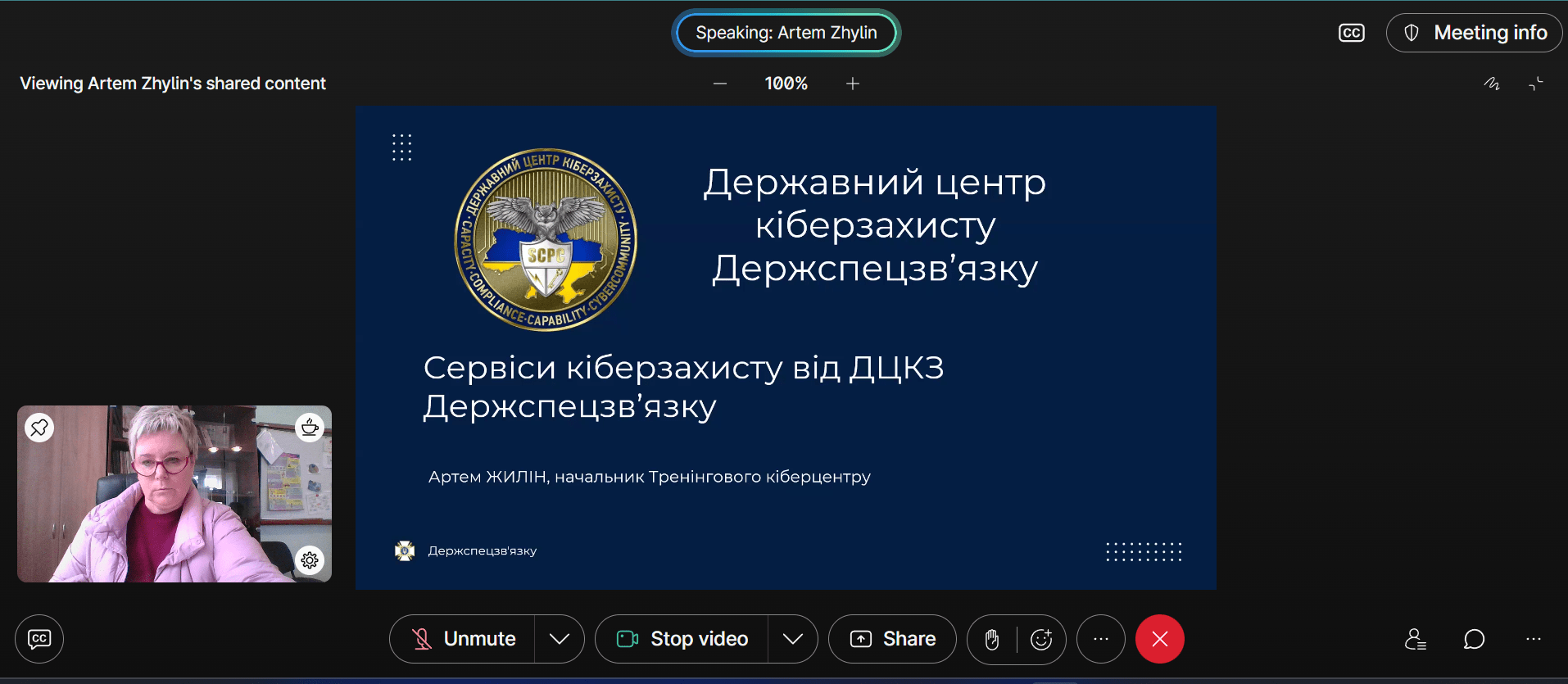
Task: Open more options ellipsis in control bar
Action: click(x=1101, y=639)
